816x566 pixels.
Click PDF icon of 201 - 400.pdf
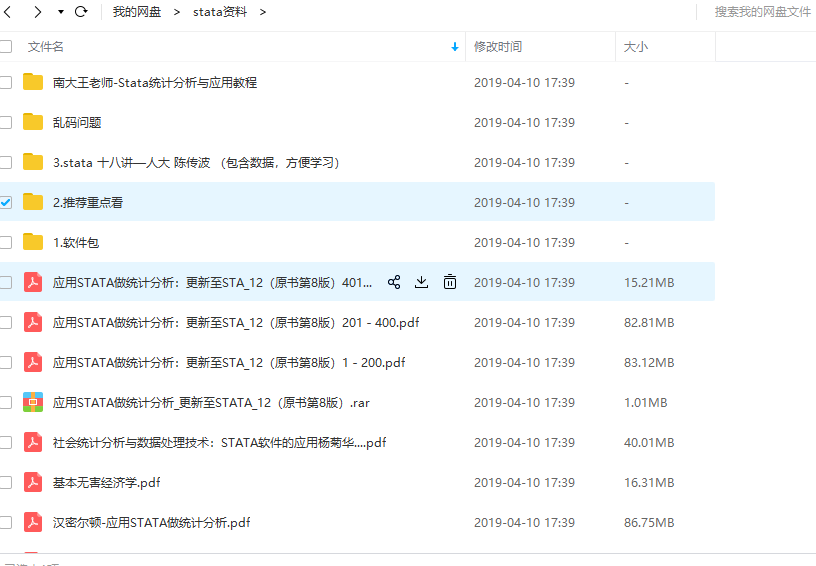[x=33, y=323]
